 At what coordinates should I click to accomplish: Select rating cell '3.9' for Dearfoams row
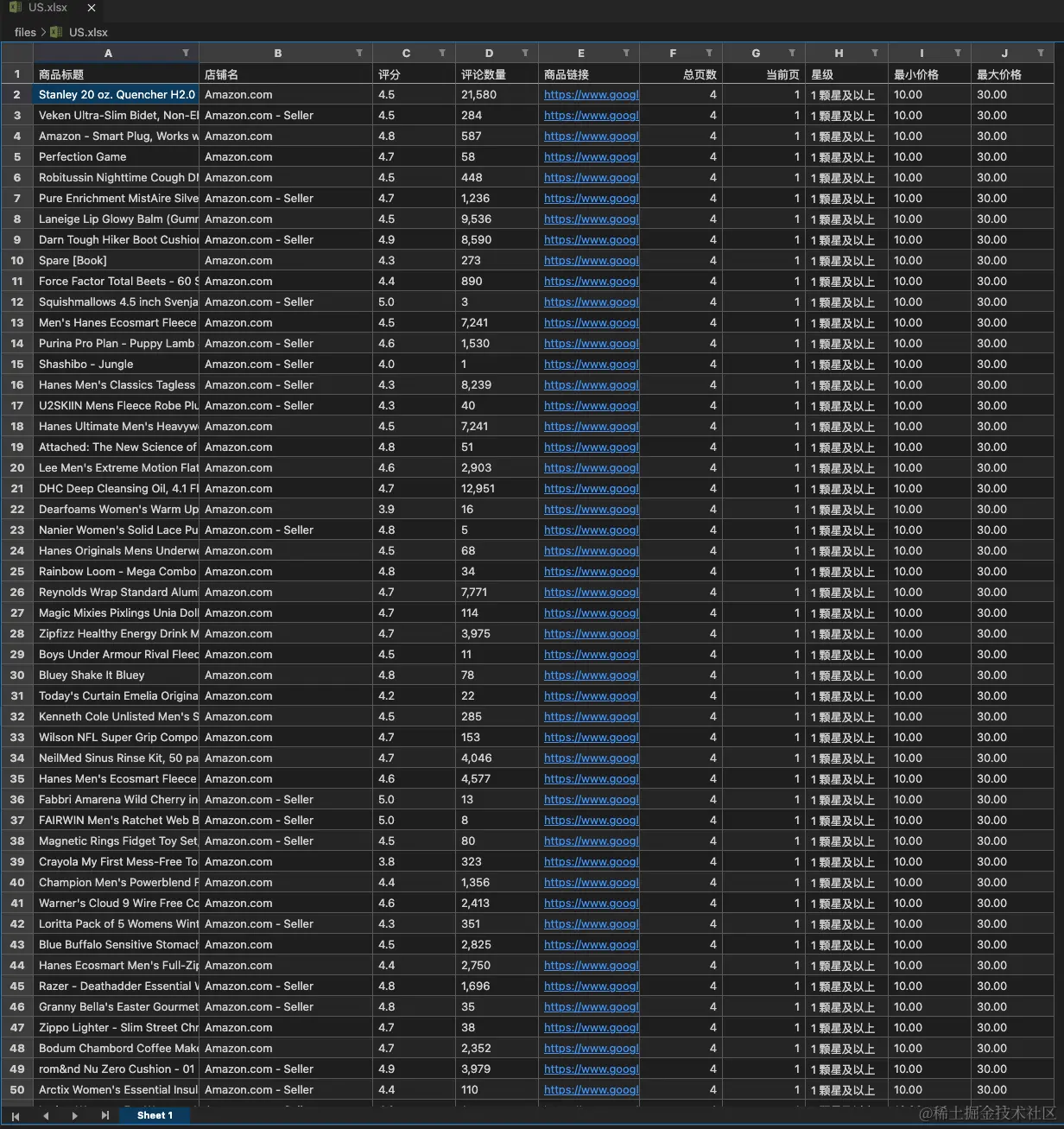click(x=414, y=510)
